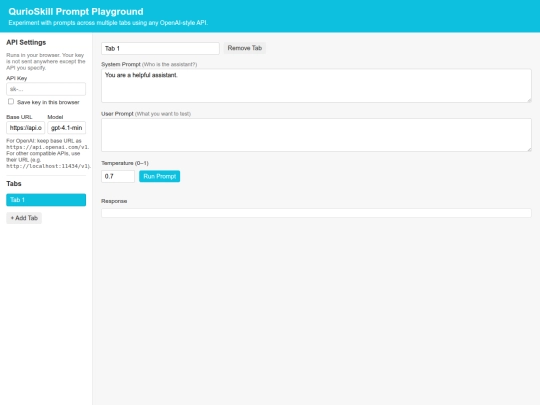Click the https://api.openai.com/v1 code text
Image resolution: width=540 pixels, height=405 pixels.
[47, 147]
